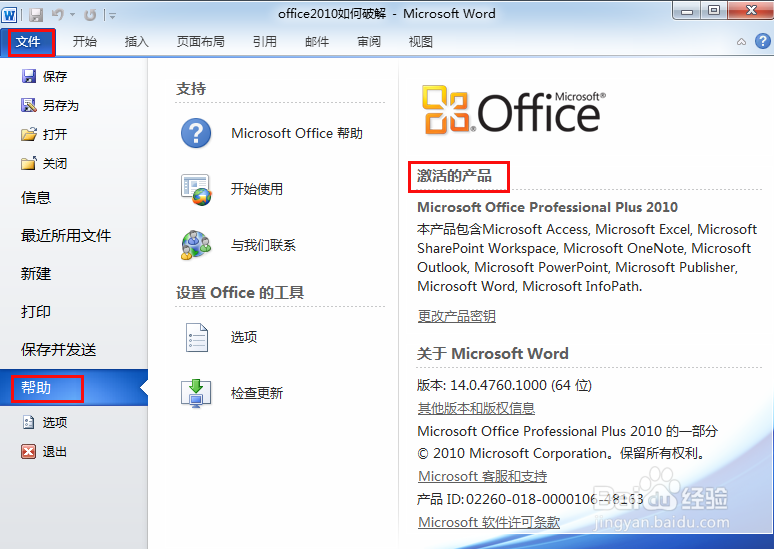Click the Undo icon in quick access toolbar
This screenshot has width=774, height=549.
tap(58, 15)
